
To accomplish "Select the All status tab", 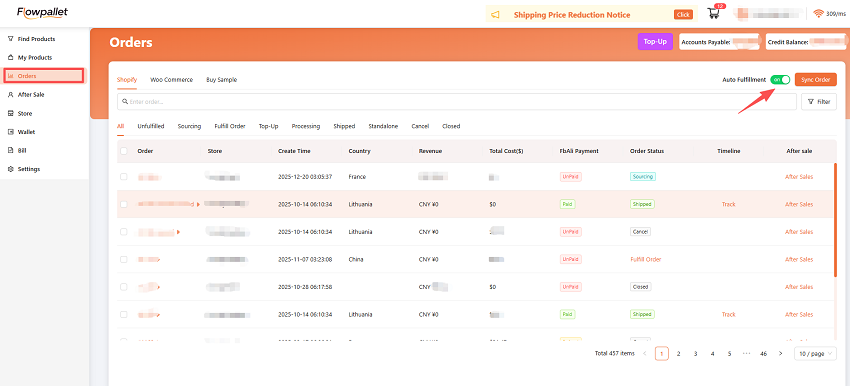I will [120, 126].
